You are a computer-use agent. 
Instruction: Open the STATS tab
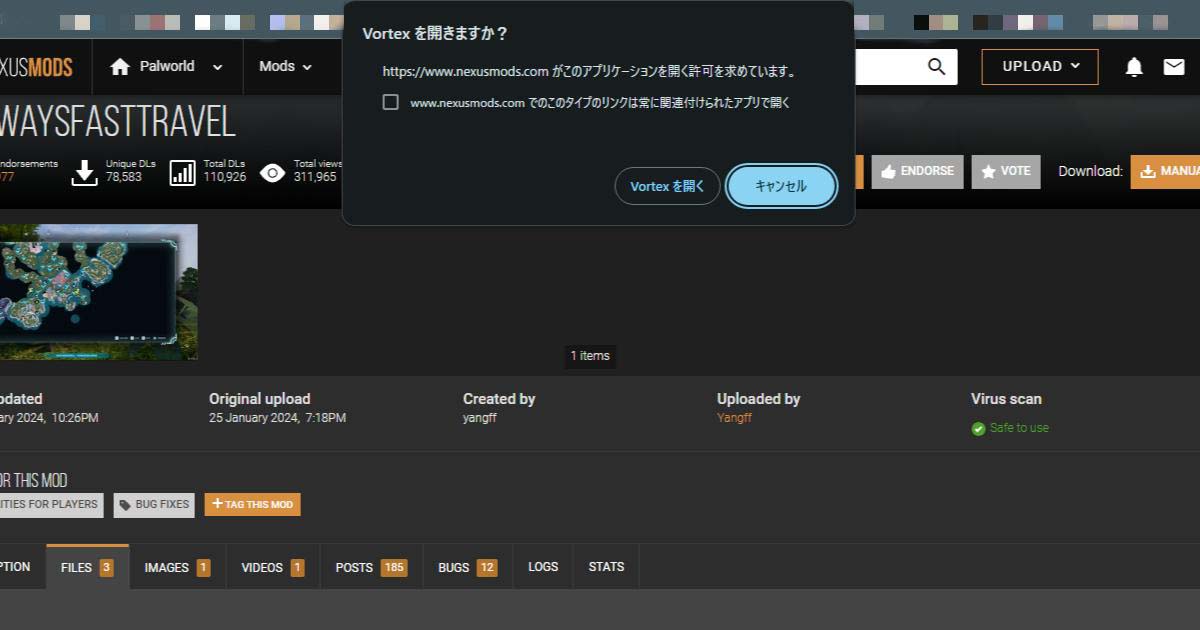(606, 567)
